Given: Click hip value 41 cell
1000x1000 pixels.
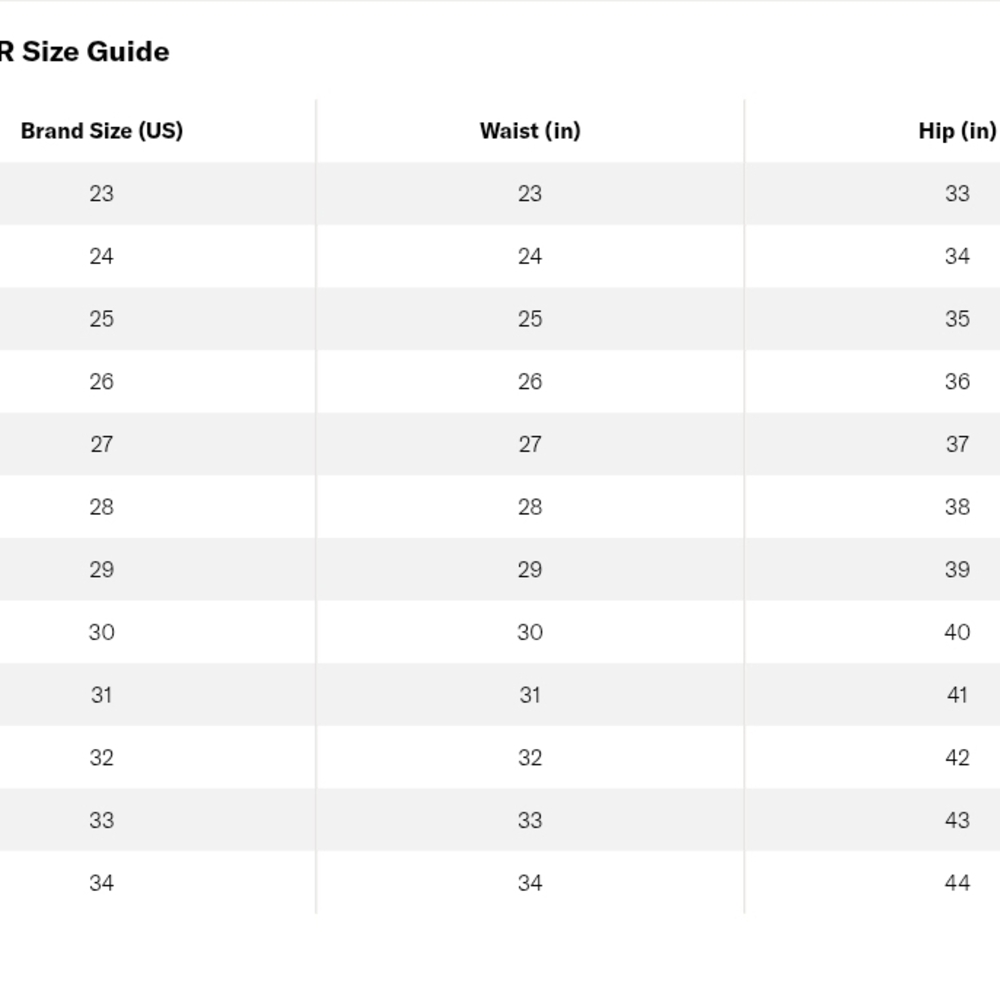Looking at the screenshot, I should pyautogui.click(x=957, y=695).
